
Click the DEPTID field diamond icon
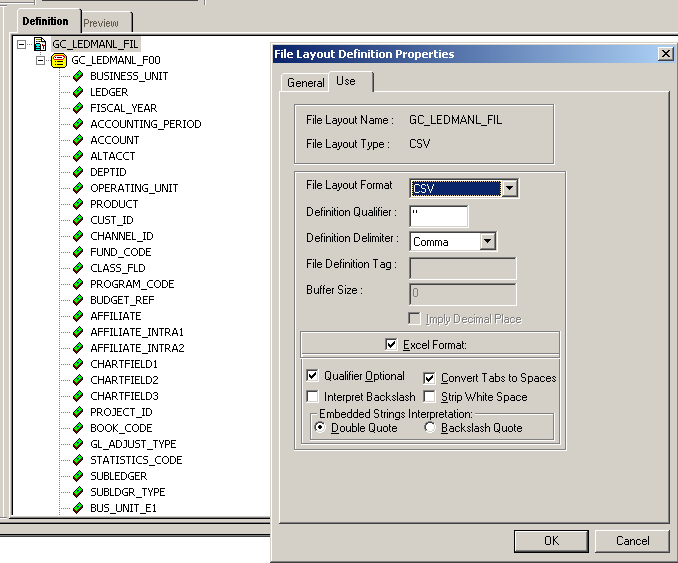pos(78,172)
